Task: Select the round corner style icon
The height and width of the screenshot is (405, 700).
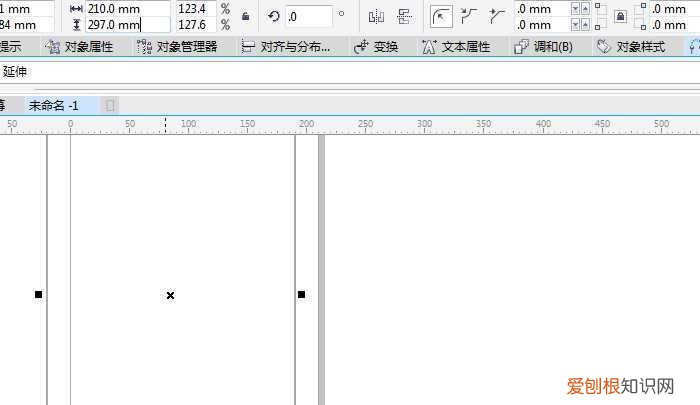Action: tap(441, 16)
